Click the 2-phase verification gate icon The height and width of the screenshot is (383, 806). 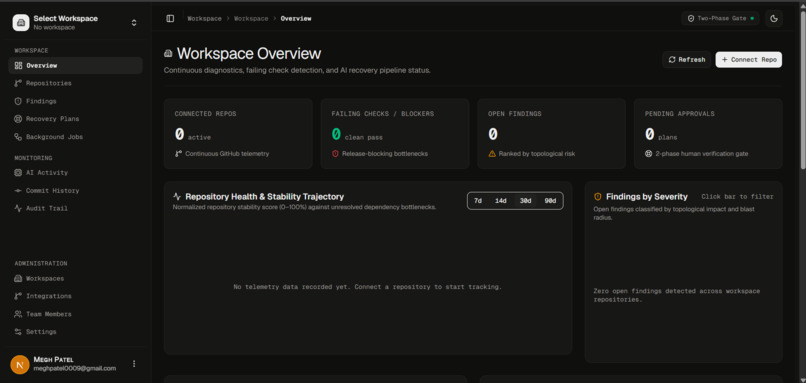pos(649,154)
